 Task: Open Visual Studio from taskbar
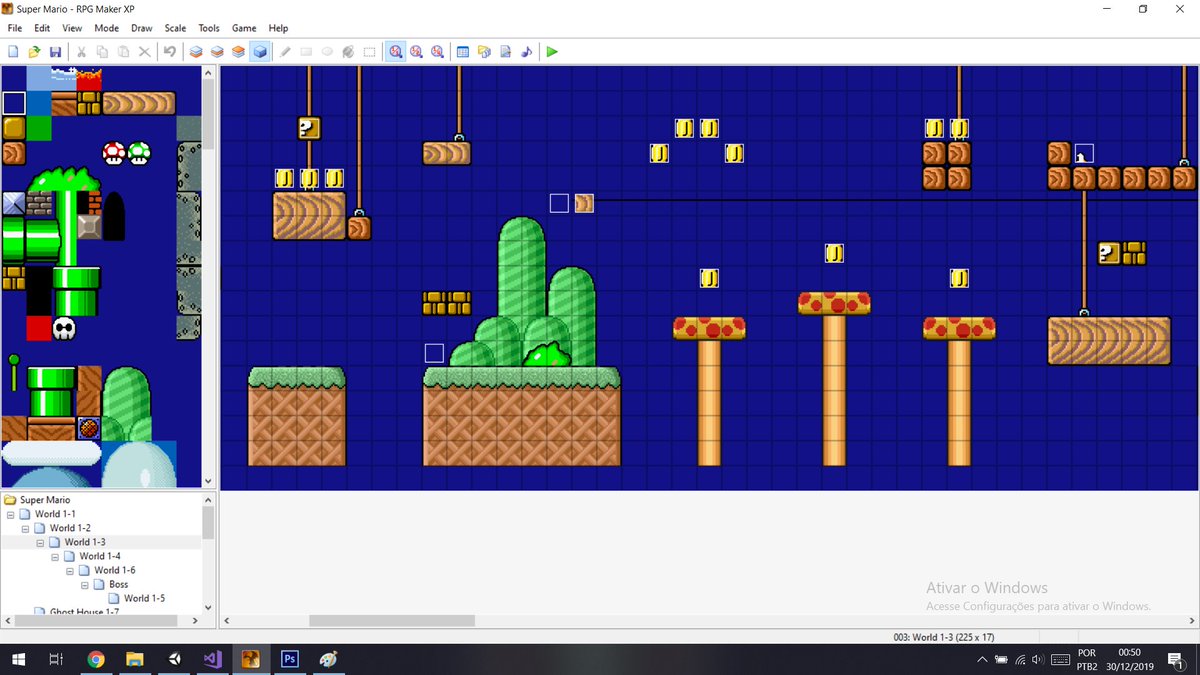pos(212,659)
